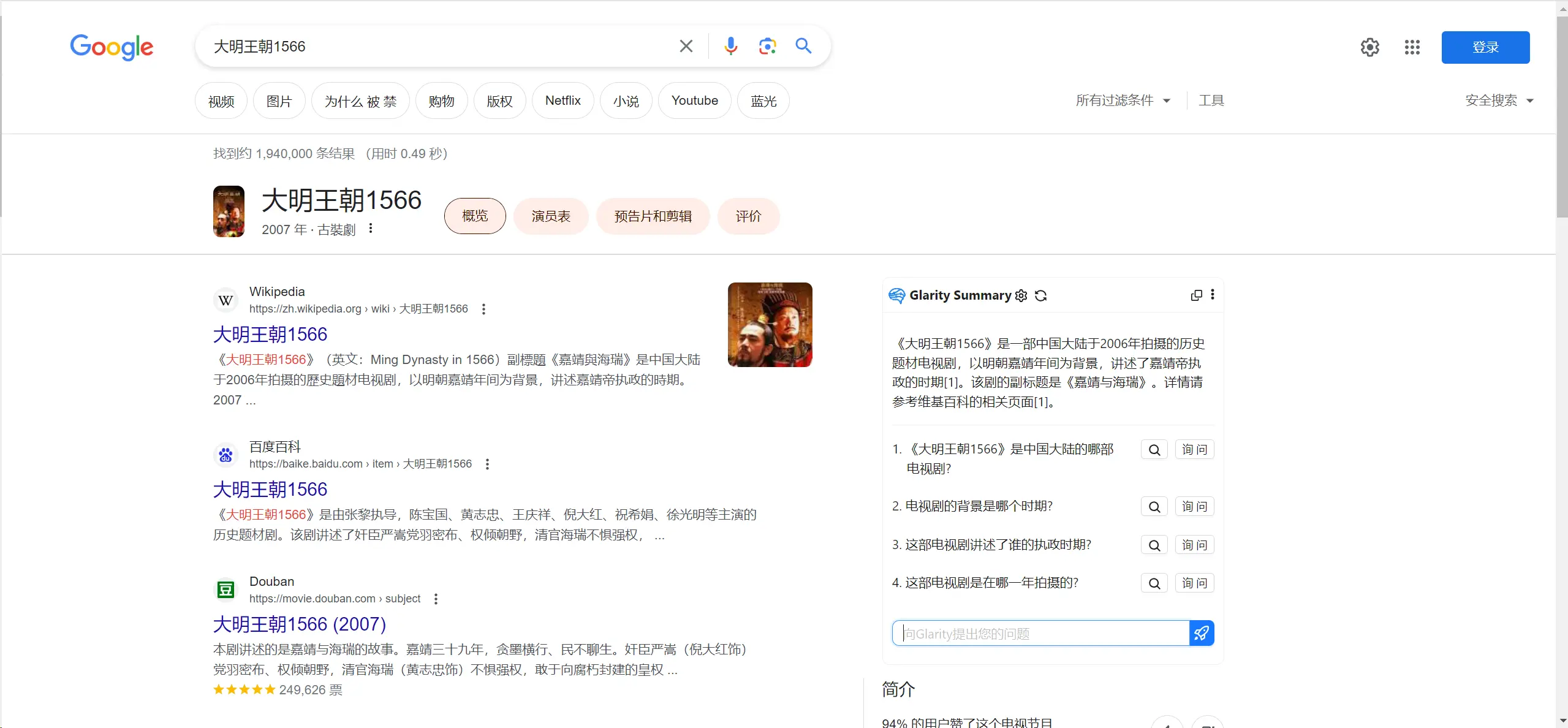The height and width of the screenshot is (728, 1568).
Task: Open three-dot menu beside Wikipedia URL
Action: pos(483,309)
